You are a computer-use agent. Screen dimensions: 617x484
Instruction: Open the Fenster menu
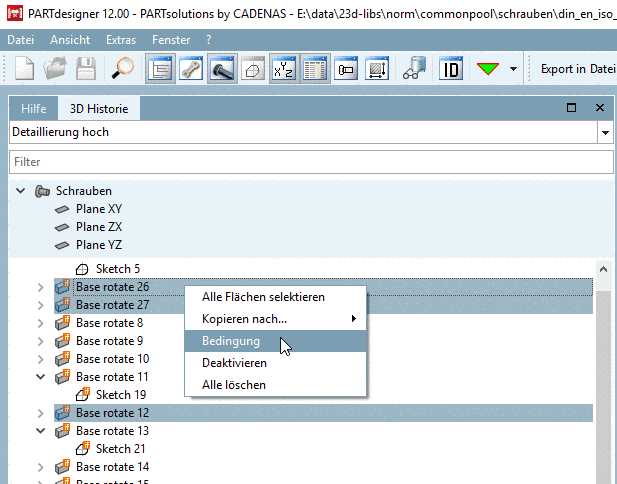coord(171,40)
